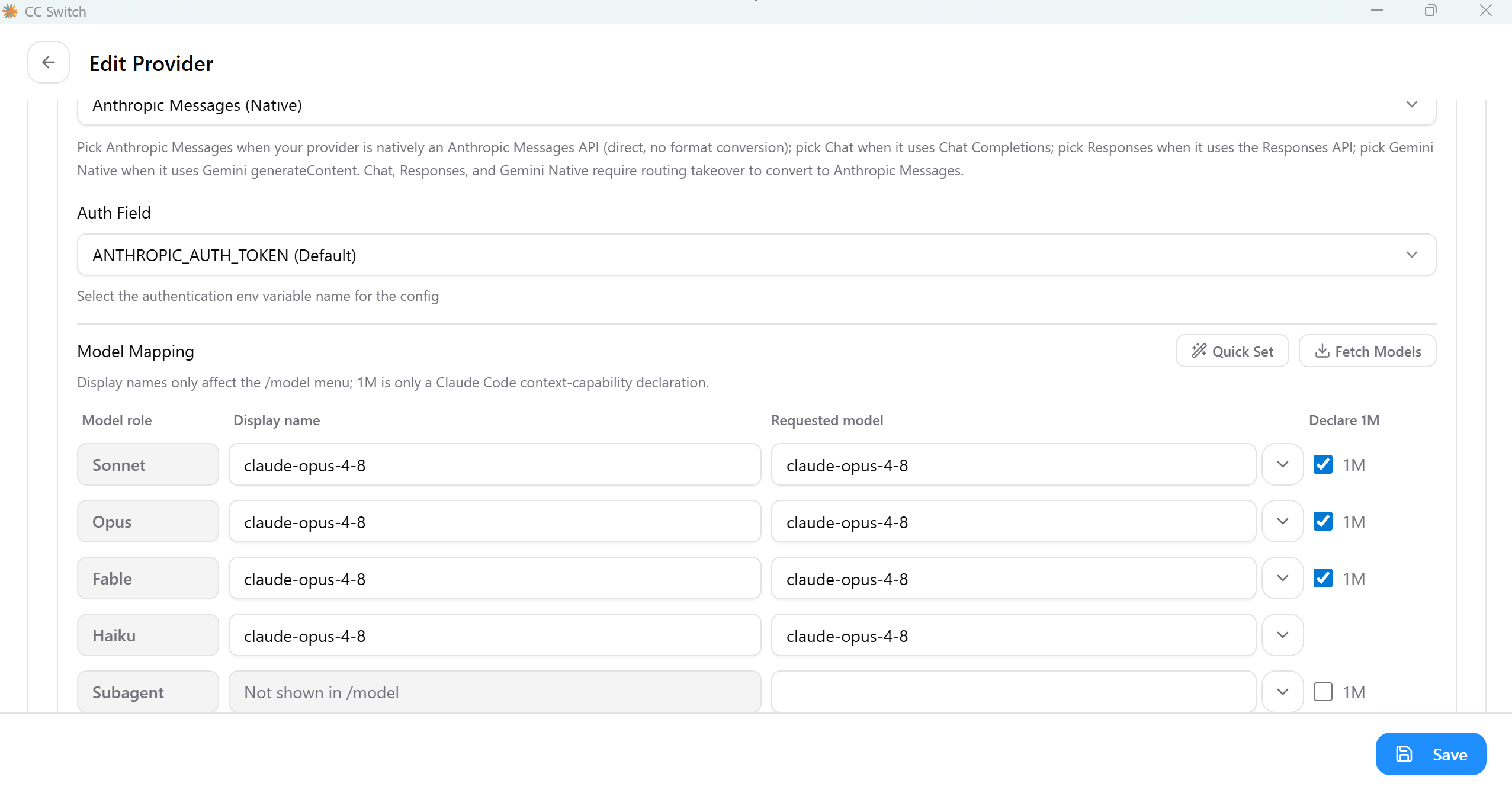Click the Declare 1M column header

pyautogui.click(x=1344, y=420)
